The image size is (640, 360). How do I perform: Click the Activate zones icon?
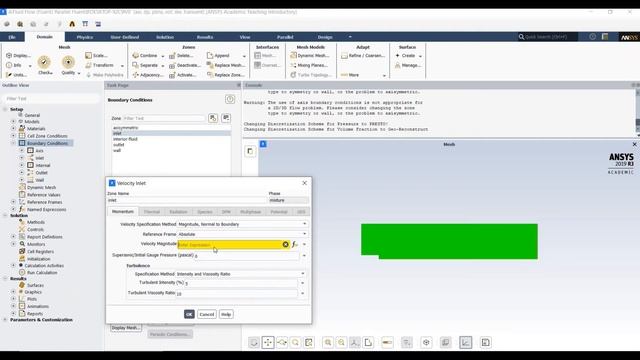coord(172,75)
